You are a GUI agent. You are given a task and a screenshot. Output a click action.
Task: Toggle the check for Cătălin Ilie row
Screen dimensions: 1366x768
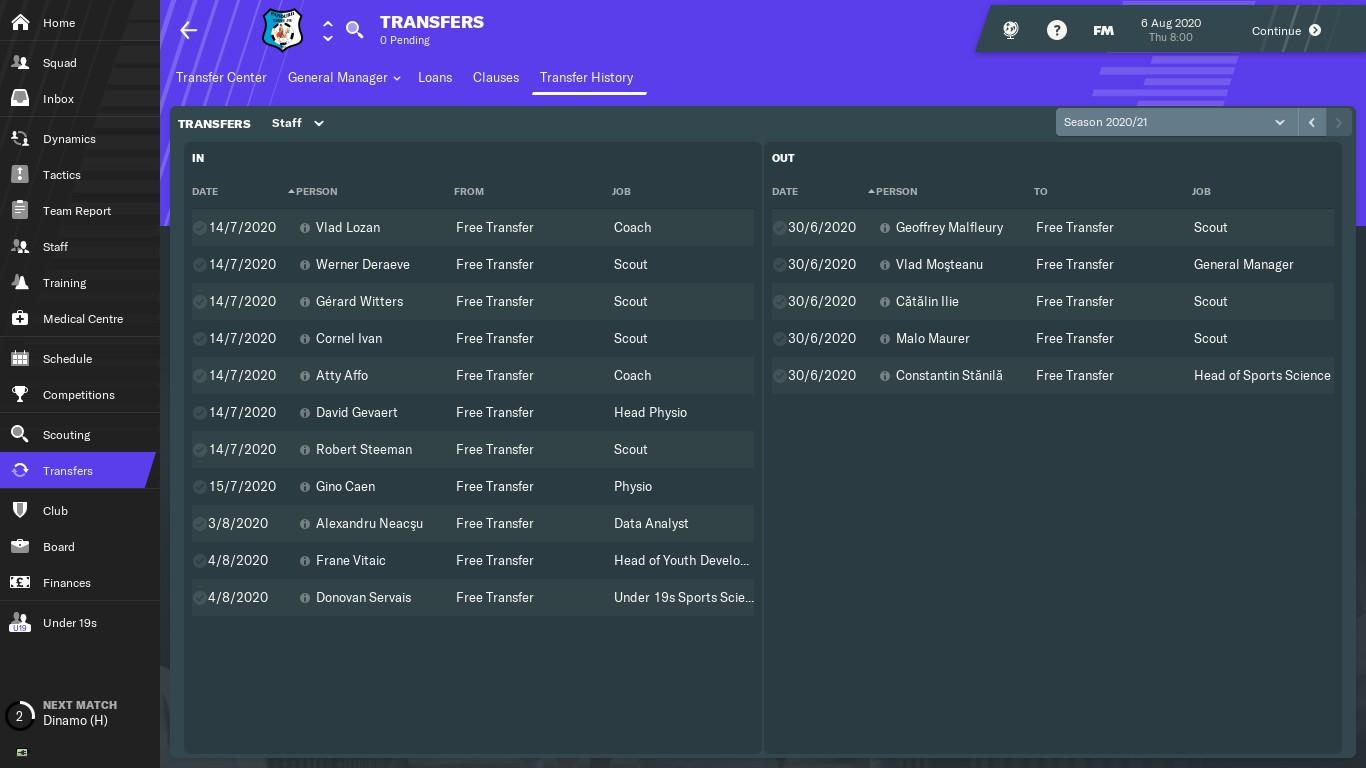[x=780, y=302]
